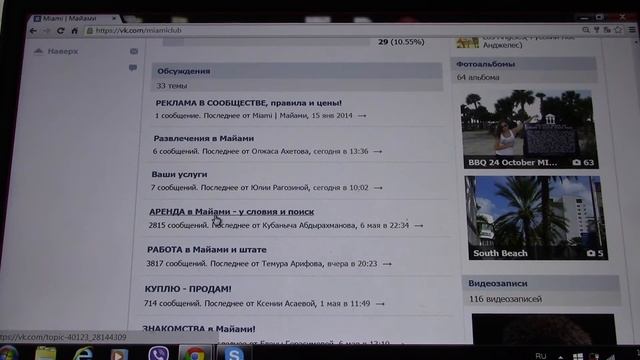Click message text from Ксении Асаевой
Image resolution: width=640 pixels, height=360 pixels.
pos(257,304)
